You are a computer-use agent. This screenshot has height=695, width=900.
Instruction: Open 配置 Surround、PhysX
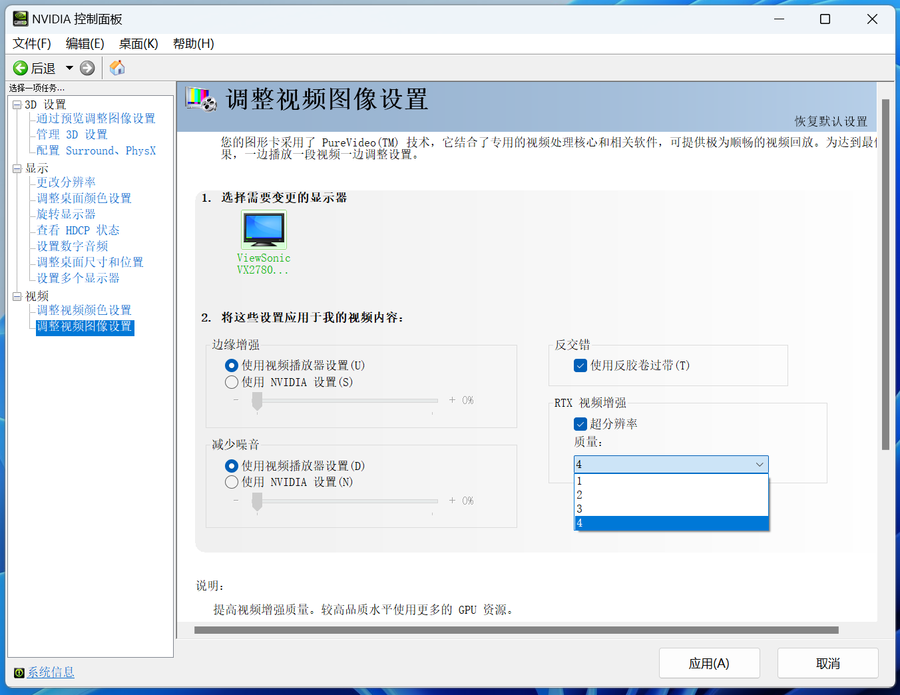(96, 150)
